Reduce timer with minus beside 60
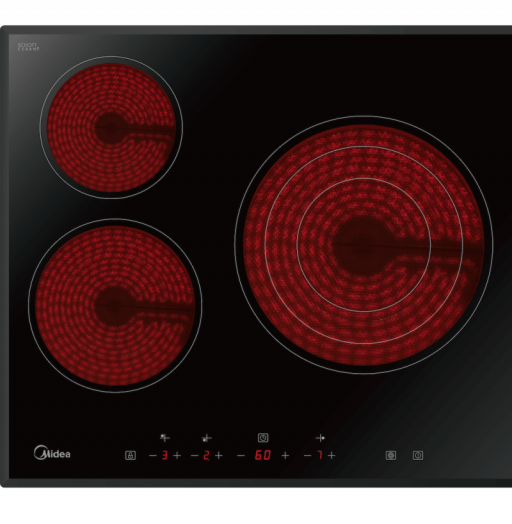Screen dimensions: 512x524 (241, 455)
